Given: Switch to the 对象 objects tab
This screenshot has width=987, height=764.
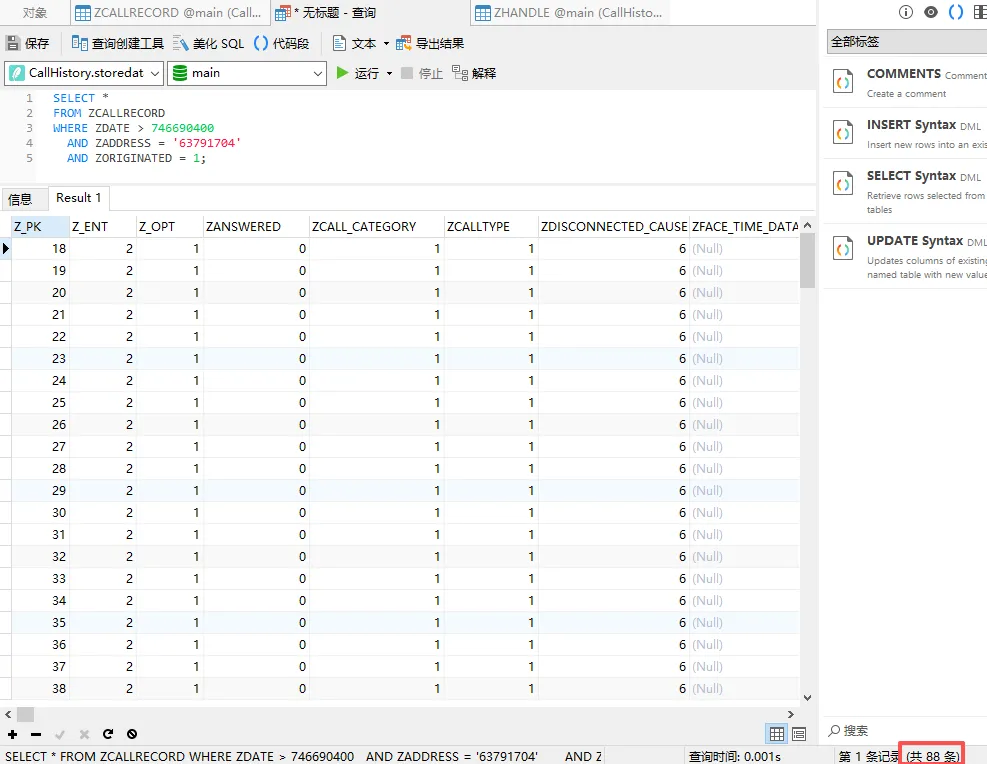Looking at the screenshot, I should 35,13.
